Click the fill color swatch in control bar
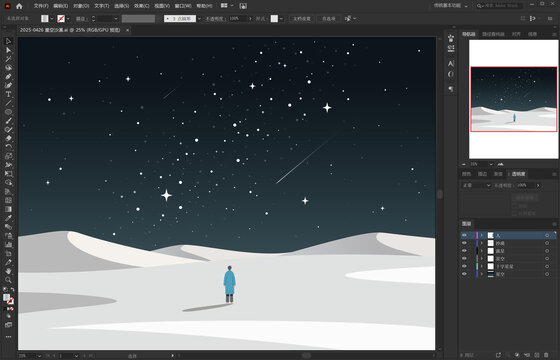 pyautogui.click(x=45, y=19)
